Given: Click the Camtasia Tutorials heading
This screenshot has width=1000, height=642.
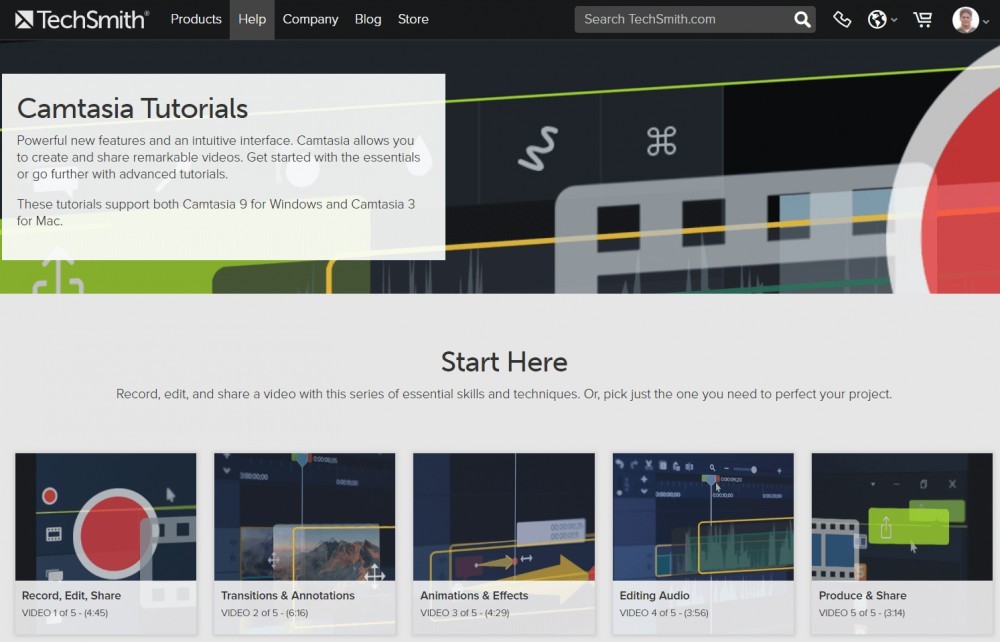Looking at the screenshot, I should 132,108.
